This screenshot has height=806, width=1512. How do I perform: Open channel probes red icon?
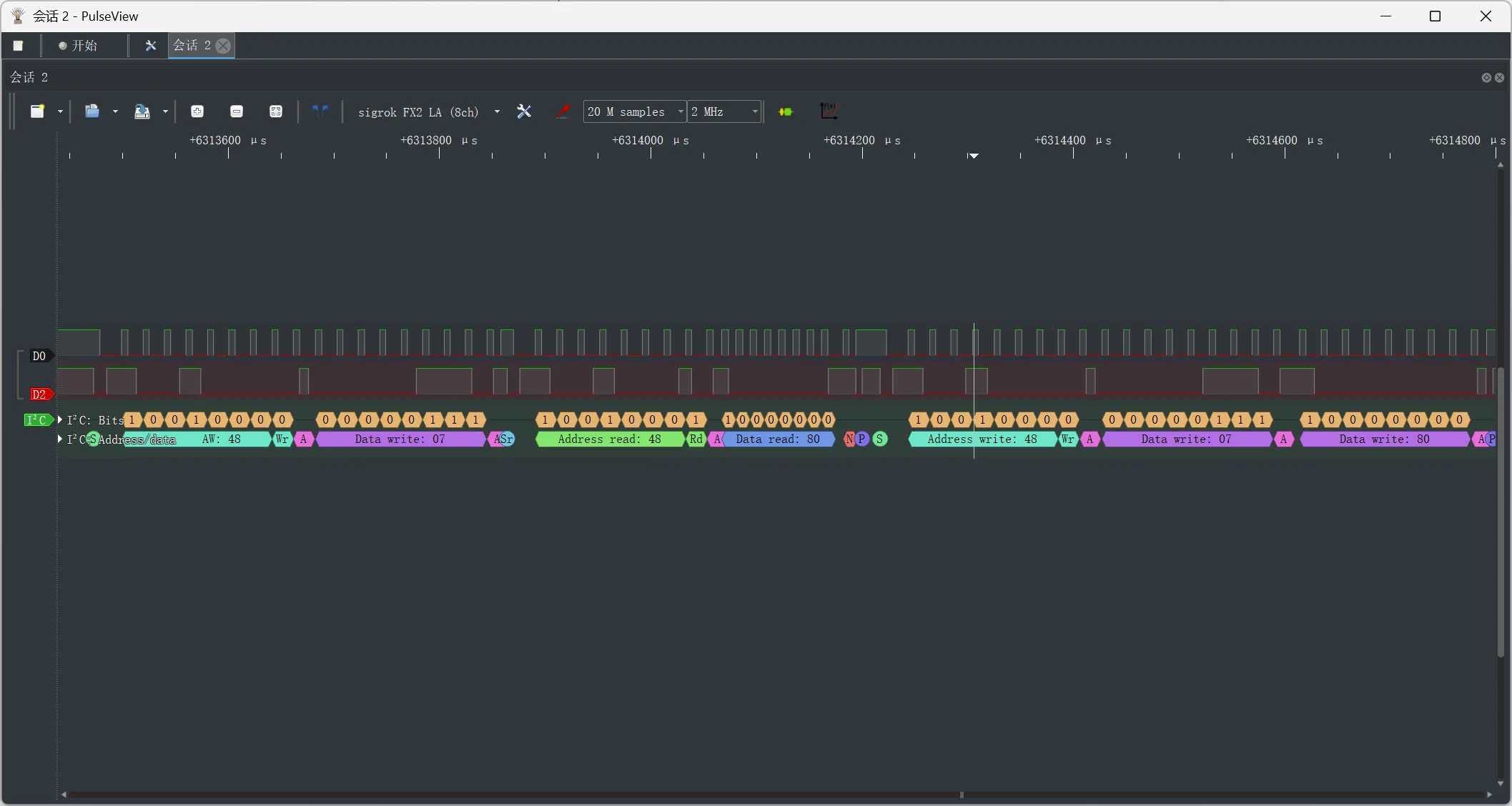(x=563, y=111)
